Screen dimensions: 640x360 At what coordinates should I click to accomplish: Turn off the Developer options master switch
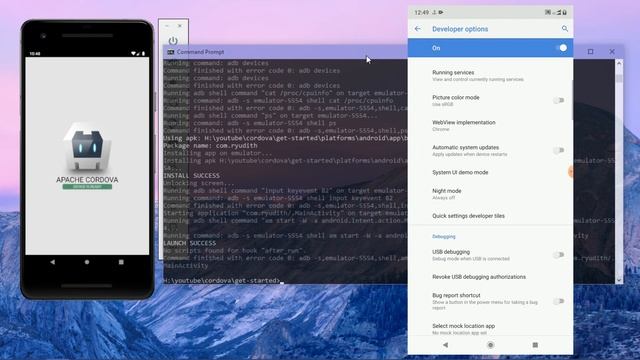[x=561, y=48]
